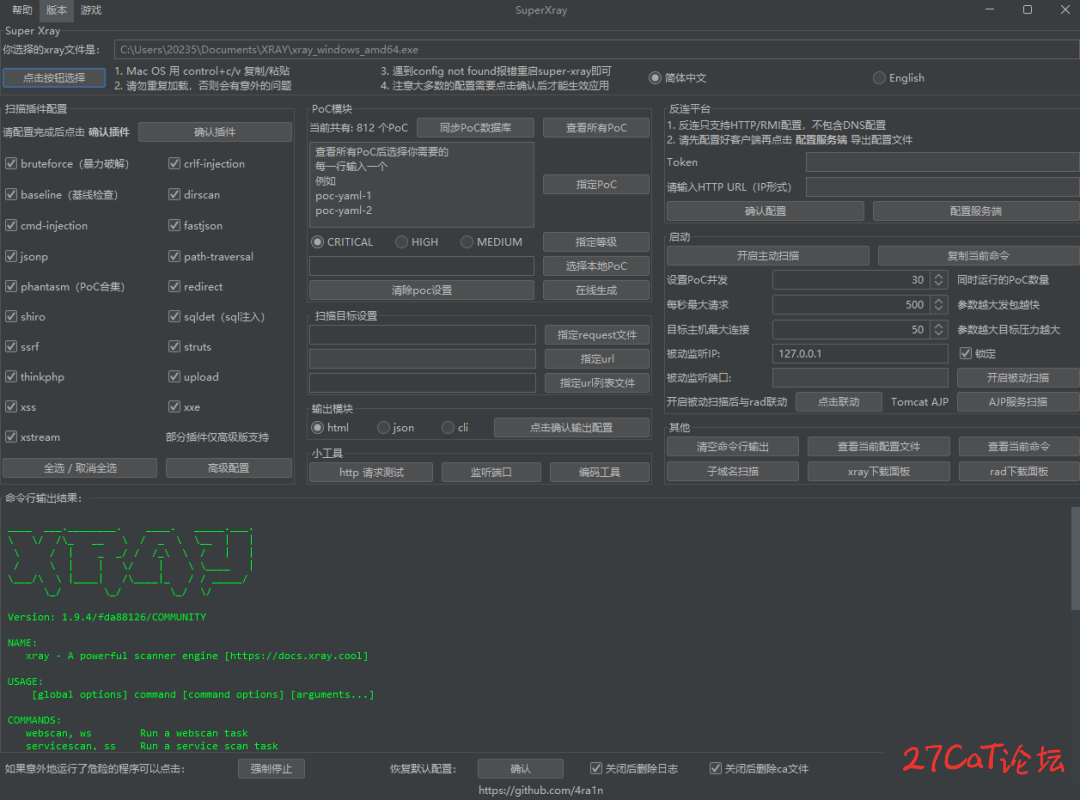Toggle the cmd-injection checkbox
Image resolution: width=1080 pixels, height=800 pixels.
pyautogui.click(x=11, y=225)
